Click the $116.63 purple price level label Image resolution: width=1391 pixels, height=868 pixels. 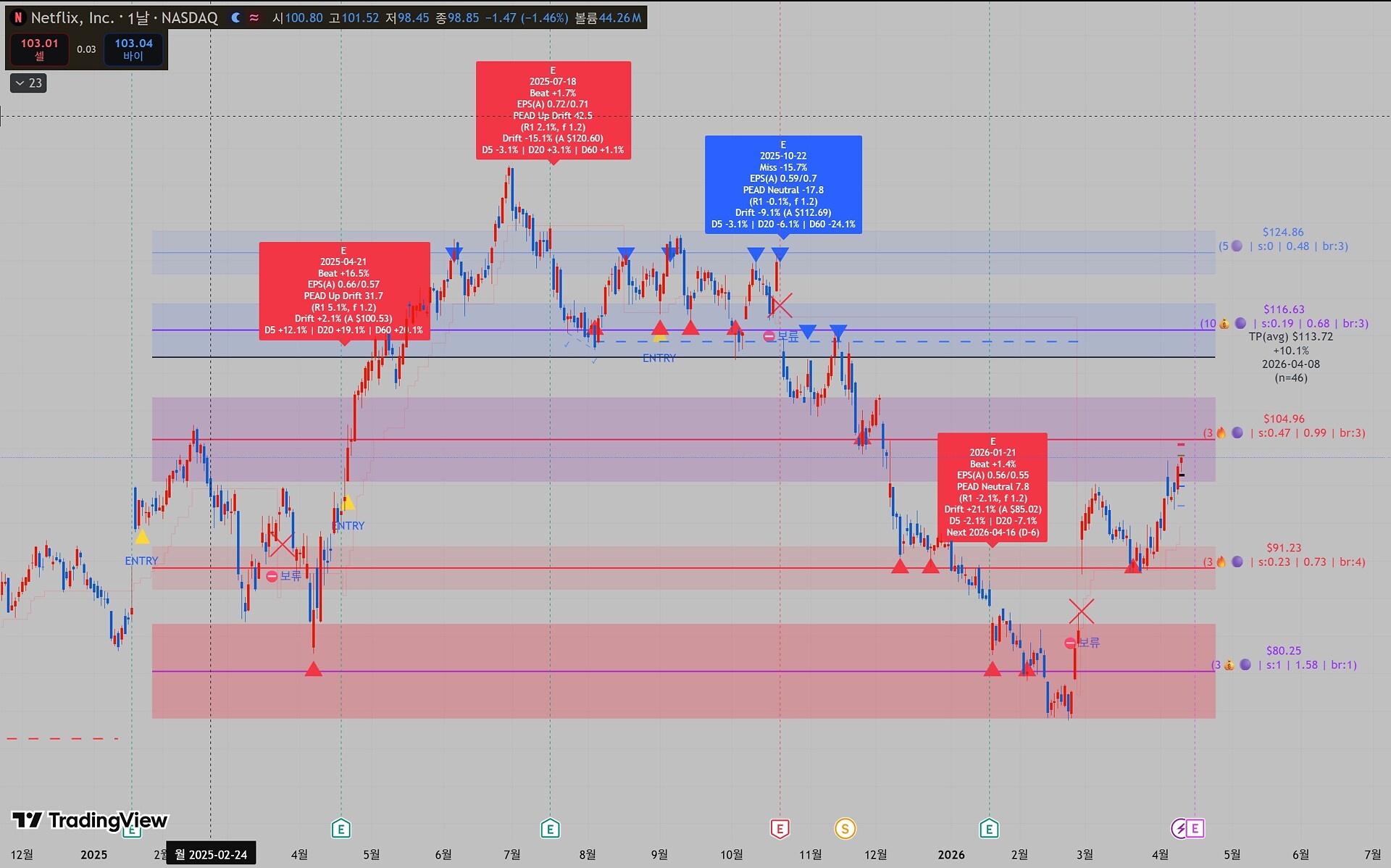[1284, 309]
